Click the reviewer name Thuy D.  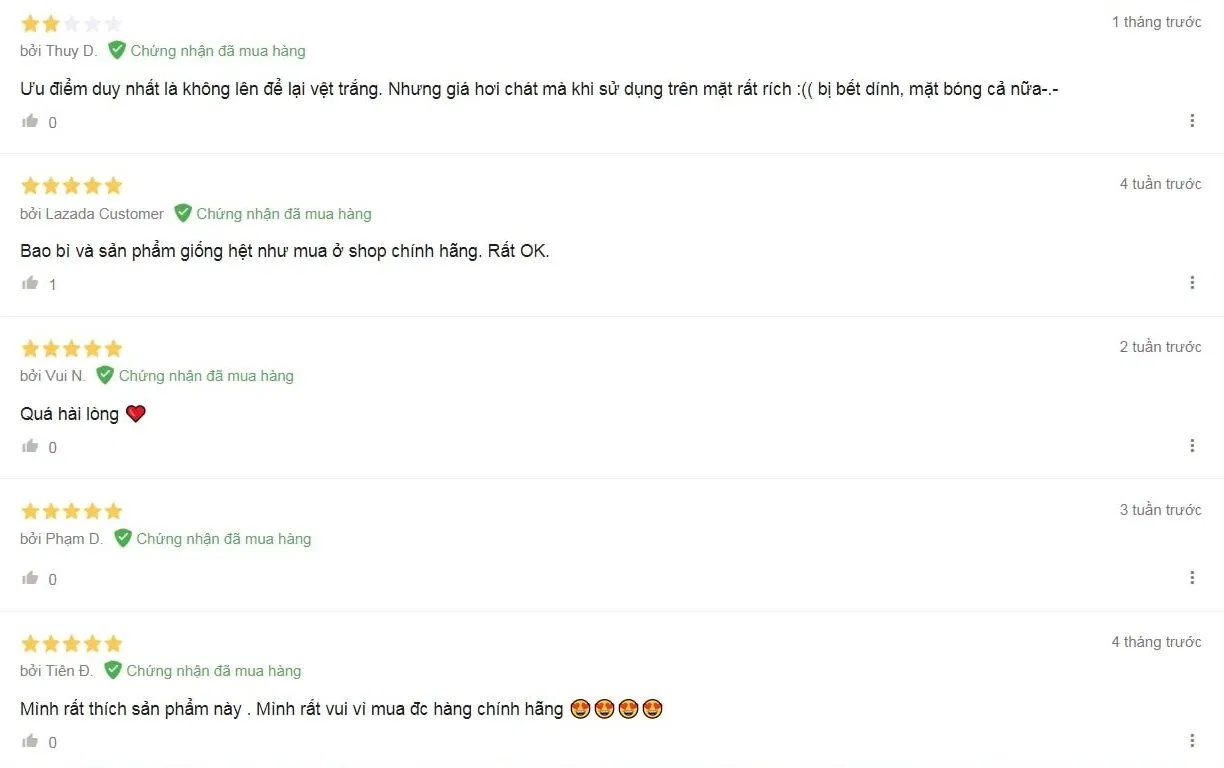click(71, 51)
